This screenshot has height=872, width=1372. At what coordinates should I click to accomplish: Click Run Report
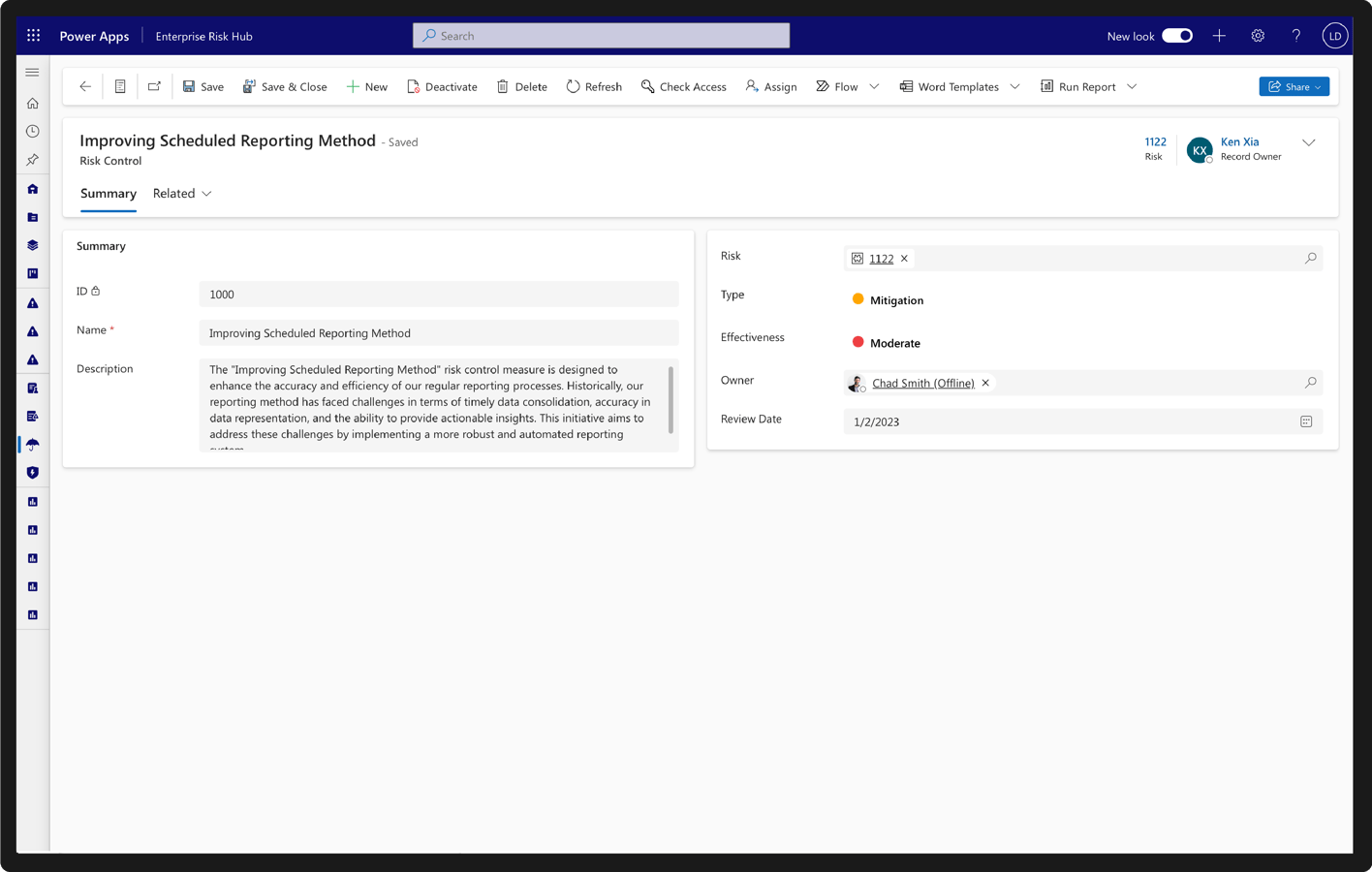tap(1078, 86)
